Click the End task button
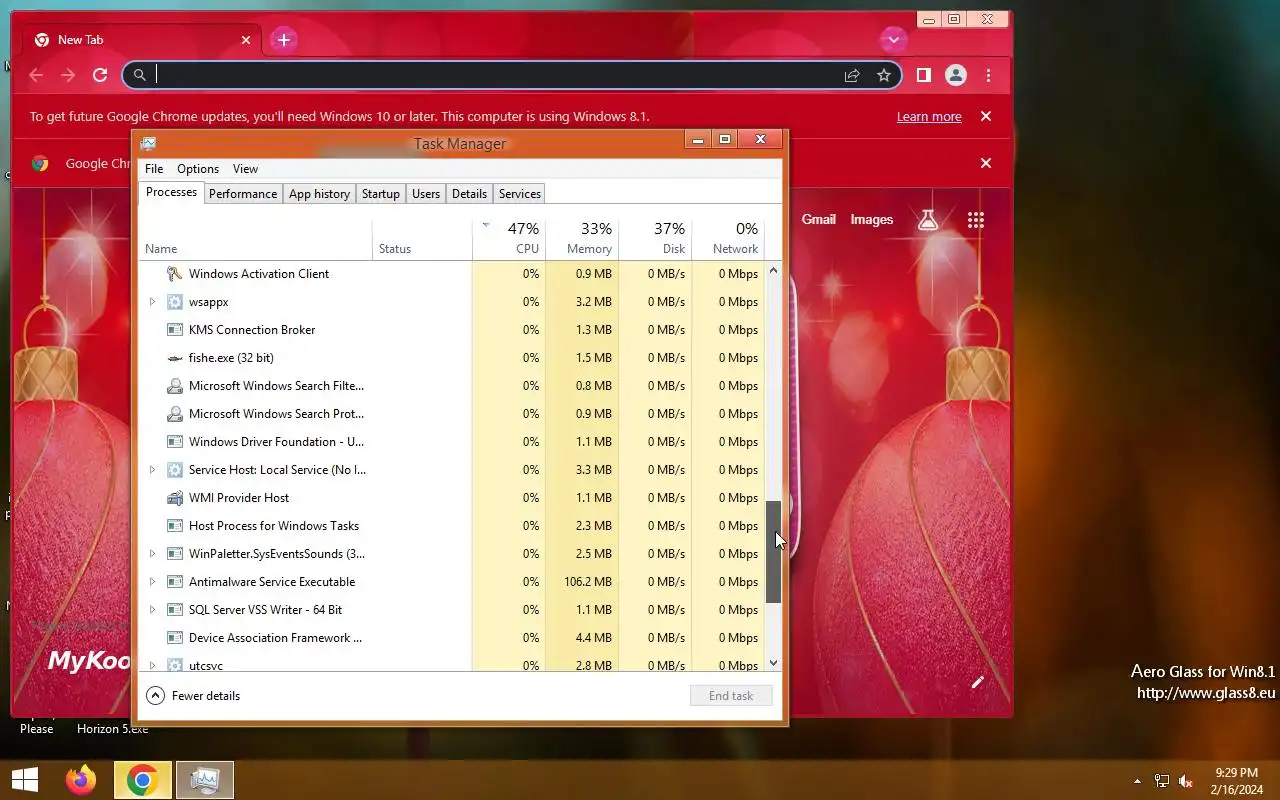Image resolution: width=1280 pixels, height=800 pixels. (731, 696)
